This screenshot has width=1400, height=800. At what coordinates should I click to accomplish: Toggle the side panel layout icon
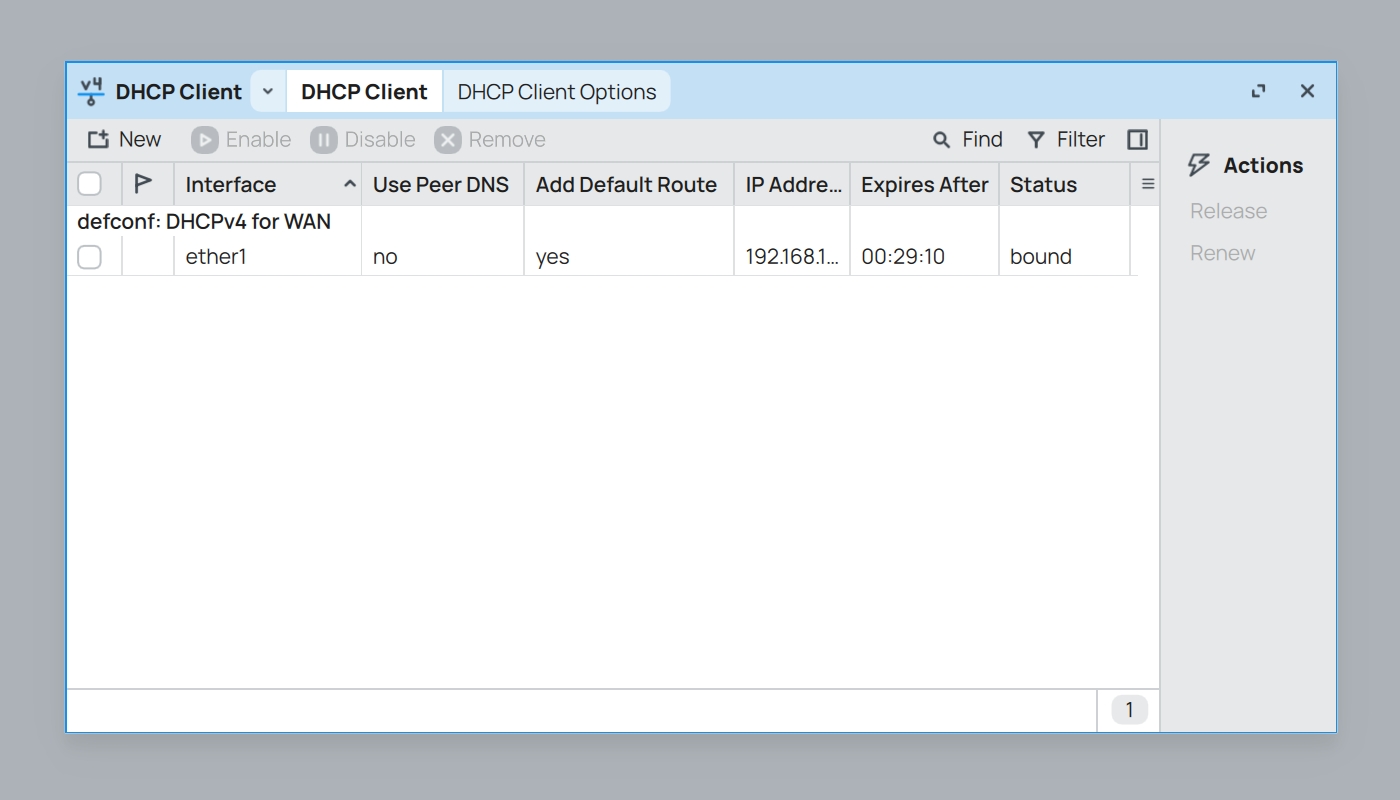coord(1137,140)
